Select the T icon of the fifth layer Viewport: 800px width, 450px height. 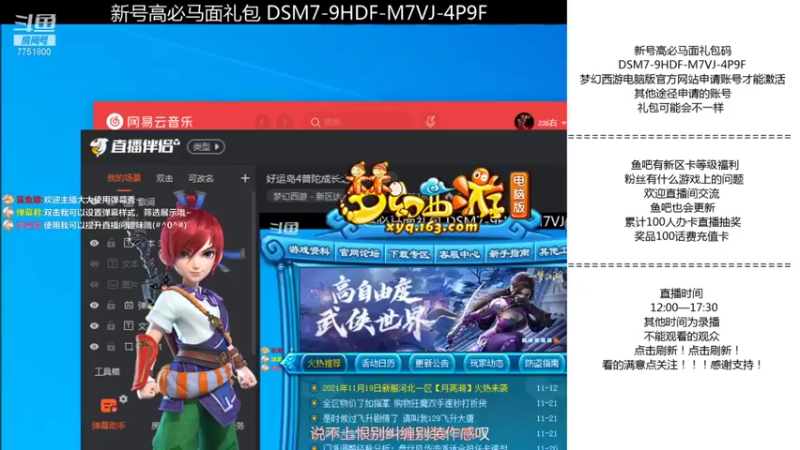[129, 326]
